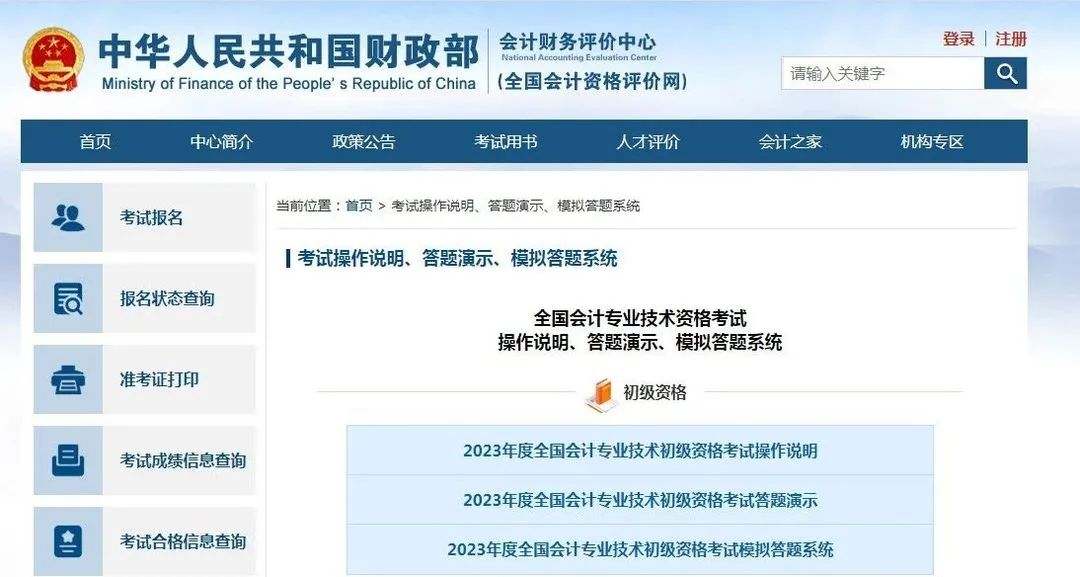Viewport: 1080px width, 577px height.
Task: Click the breadcrumb's current page 考试操作说明、答题演示、模拟答题系统
Action: coord(516,206)
